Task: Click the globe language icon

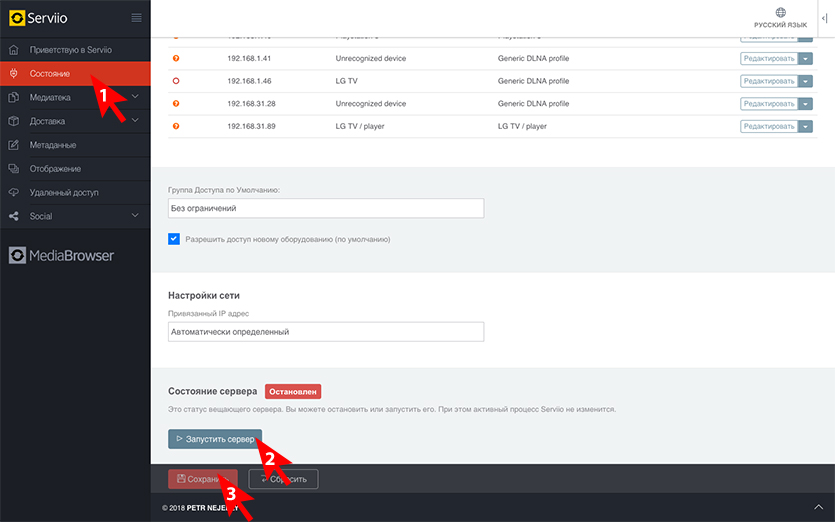Action: (780, 12)
